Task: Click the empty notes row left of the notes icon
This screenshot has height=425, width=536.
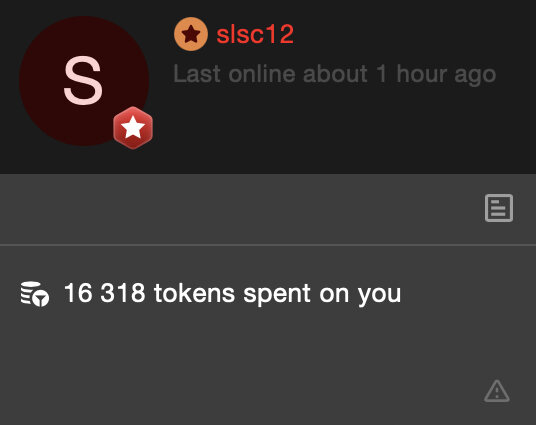Action: [239, 209]
